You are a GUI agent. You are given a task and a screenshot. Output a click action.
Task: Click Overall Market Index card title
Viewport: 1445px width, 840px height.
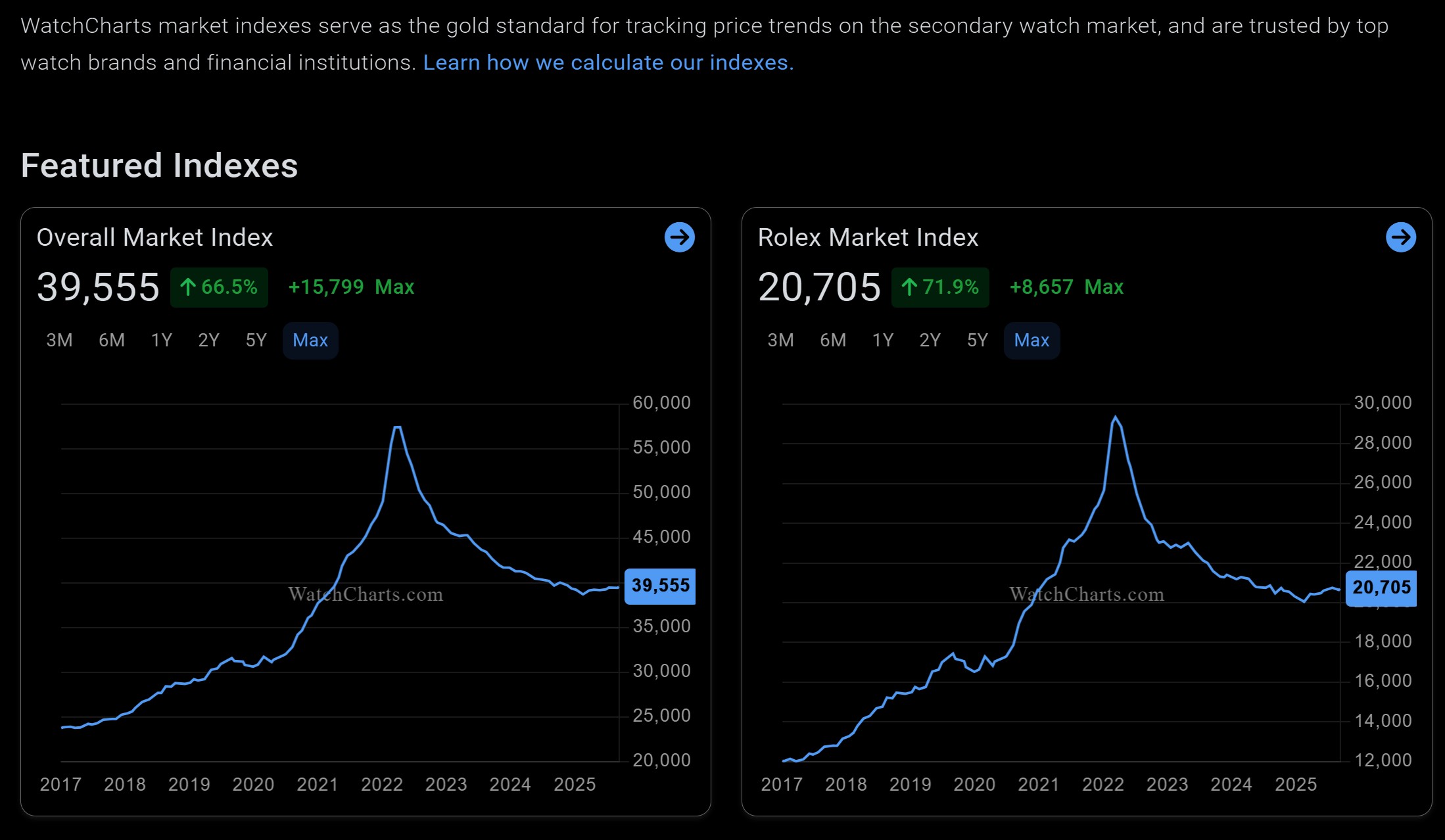tap(154, 237)
